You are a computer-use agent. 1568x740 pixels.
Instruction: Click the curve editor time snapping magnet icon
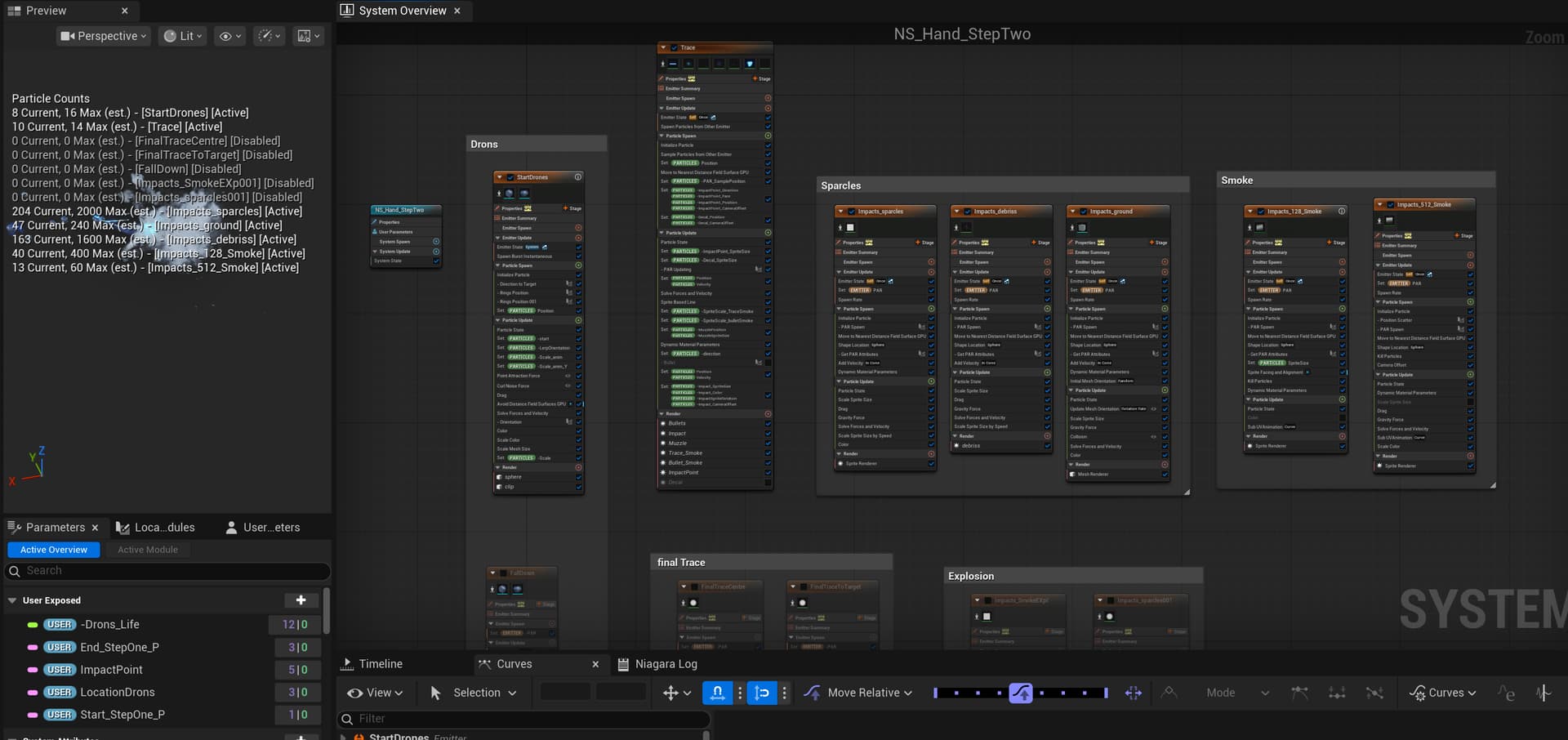click(x=717, y=693)
